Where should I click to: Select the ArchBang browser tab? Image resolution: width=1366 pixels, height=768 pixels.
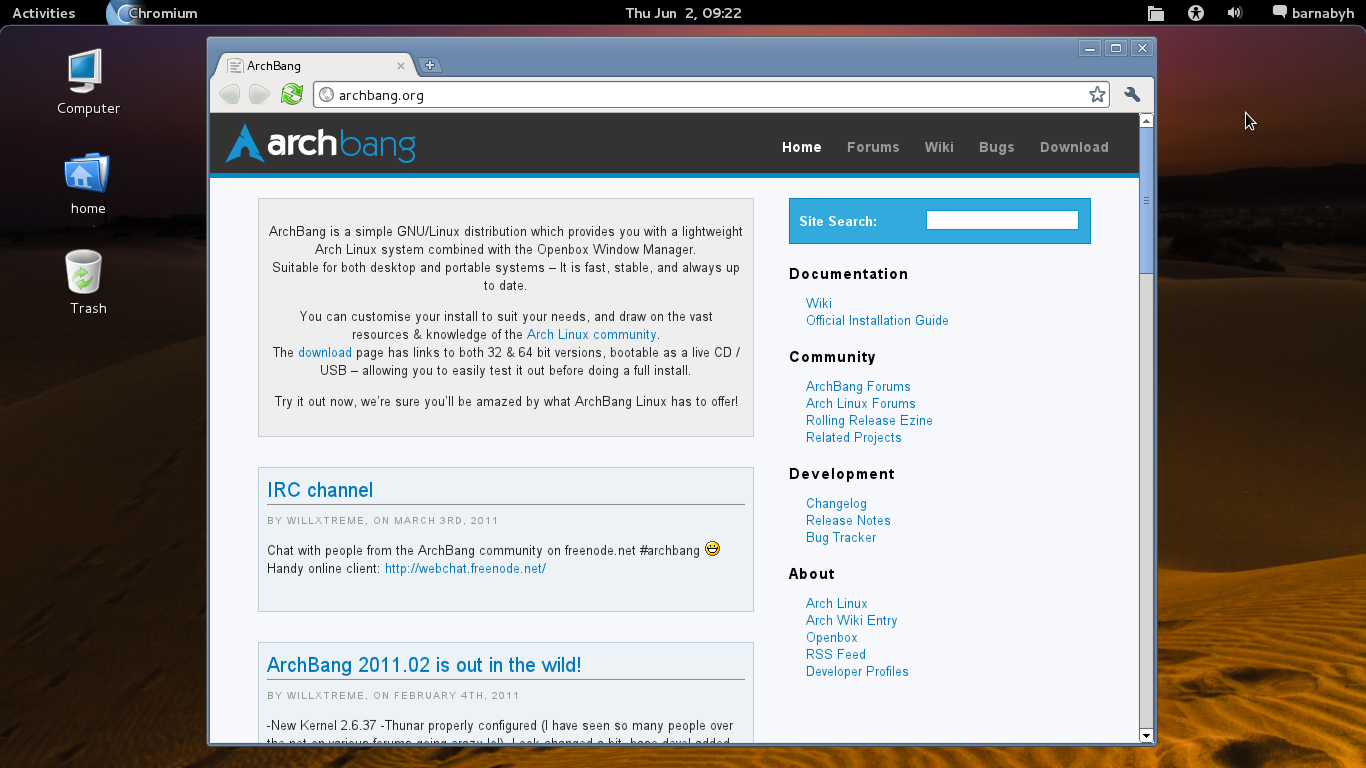point(313,66)
